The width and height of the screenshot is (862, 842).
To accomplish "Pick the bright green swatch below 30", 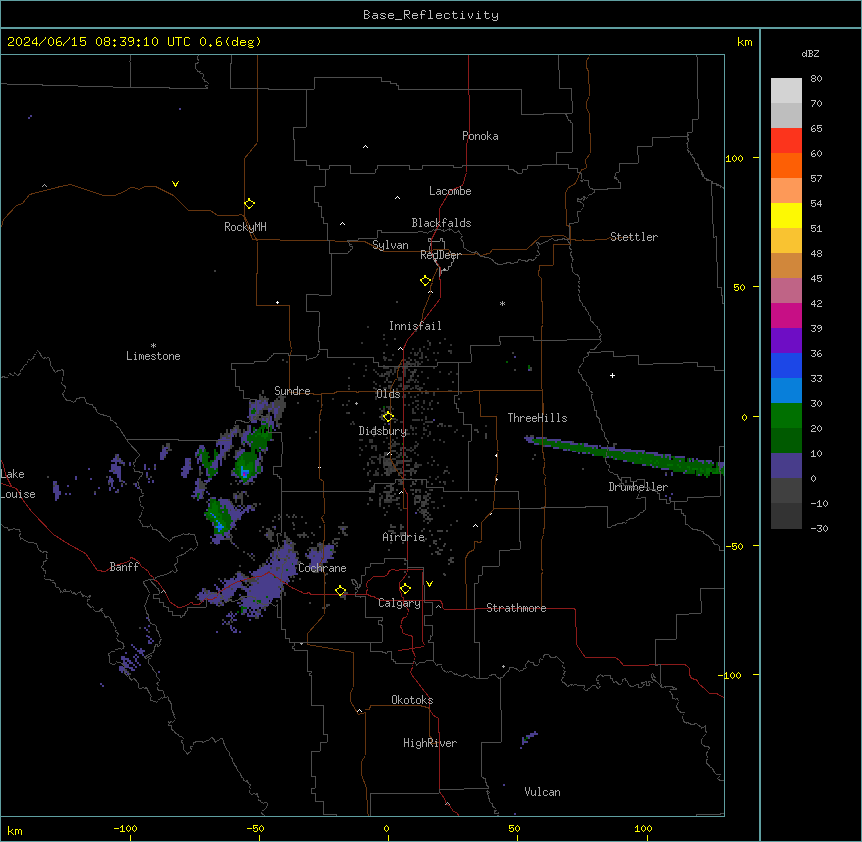I will (786, 416).
